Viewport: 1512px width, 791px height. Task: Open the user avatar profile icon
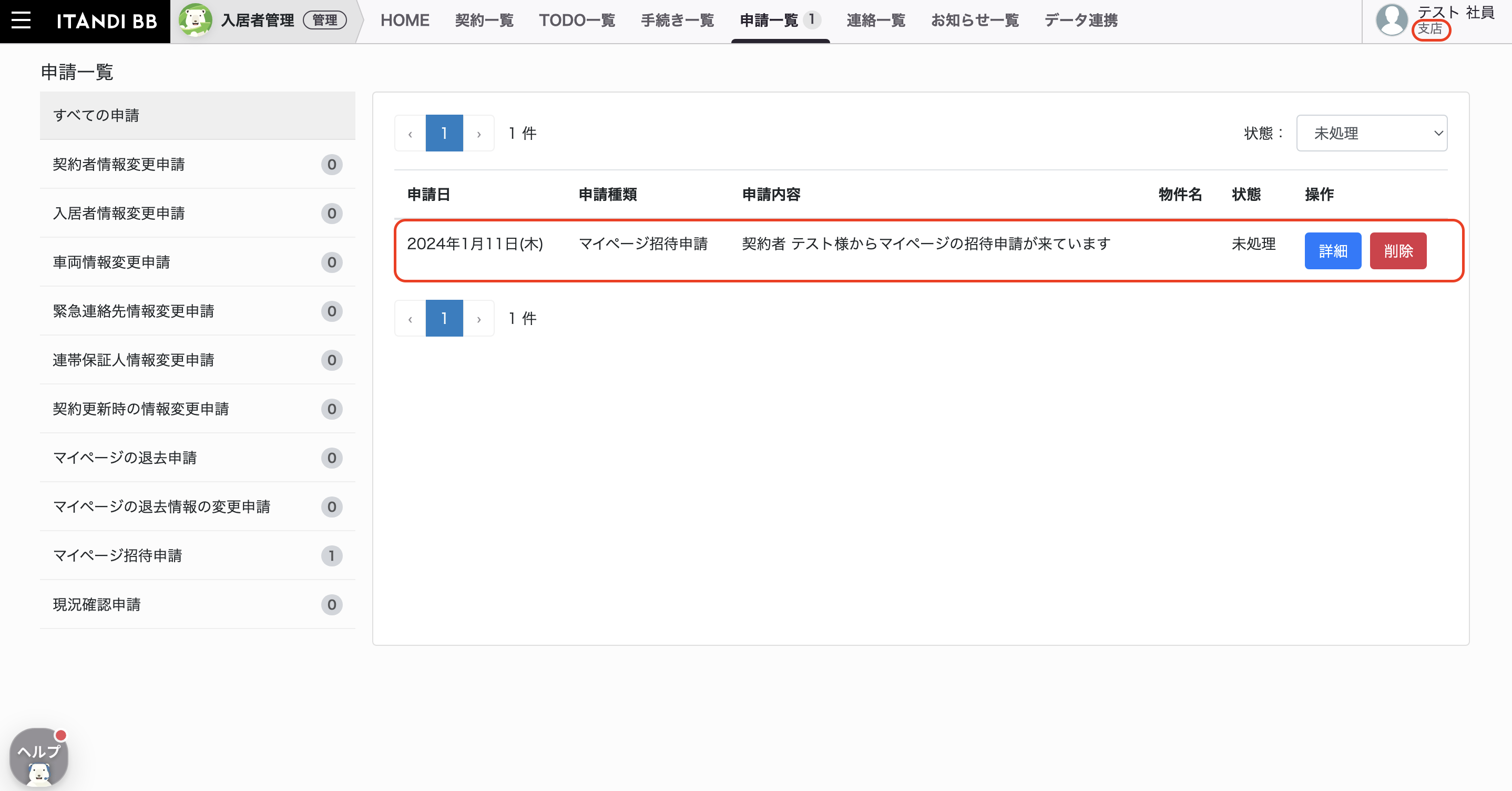pos(1391,20)
